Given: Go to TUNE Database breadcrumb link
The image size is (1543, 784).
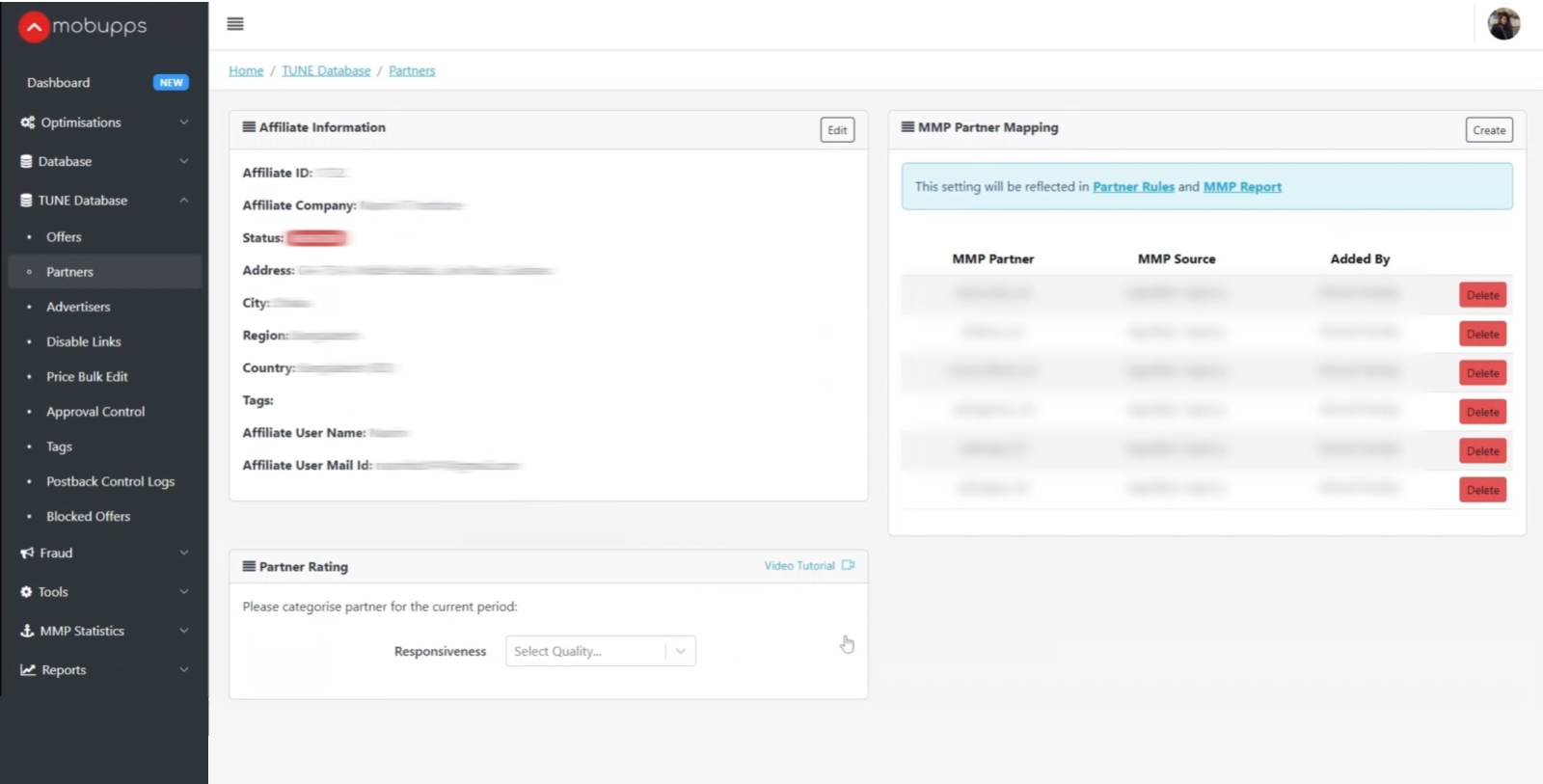Looking at the screenshot, I should [x=326, y=70].
